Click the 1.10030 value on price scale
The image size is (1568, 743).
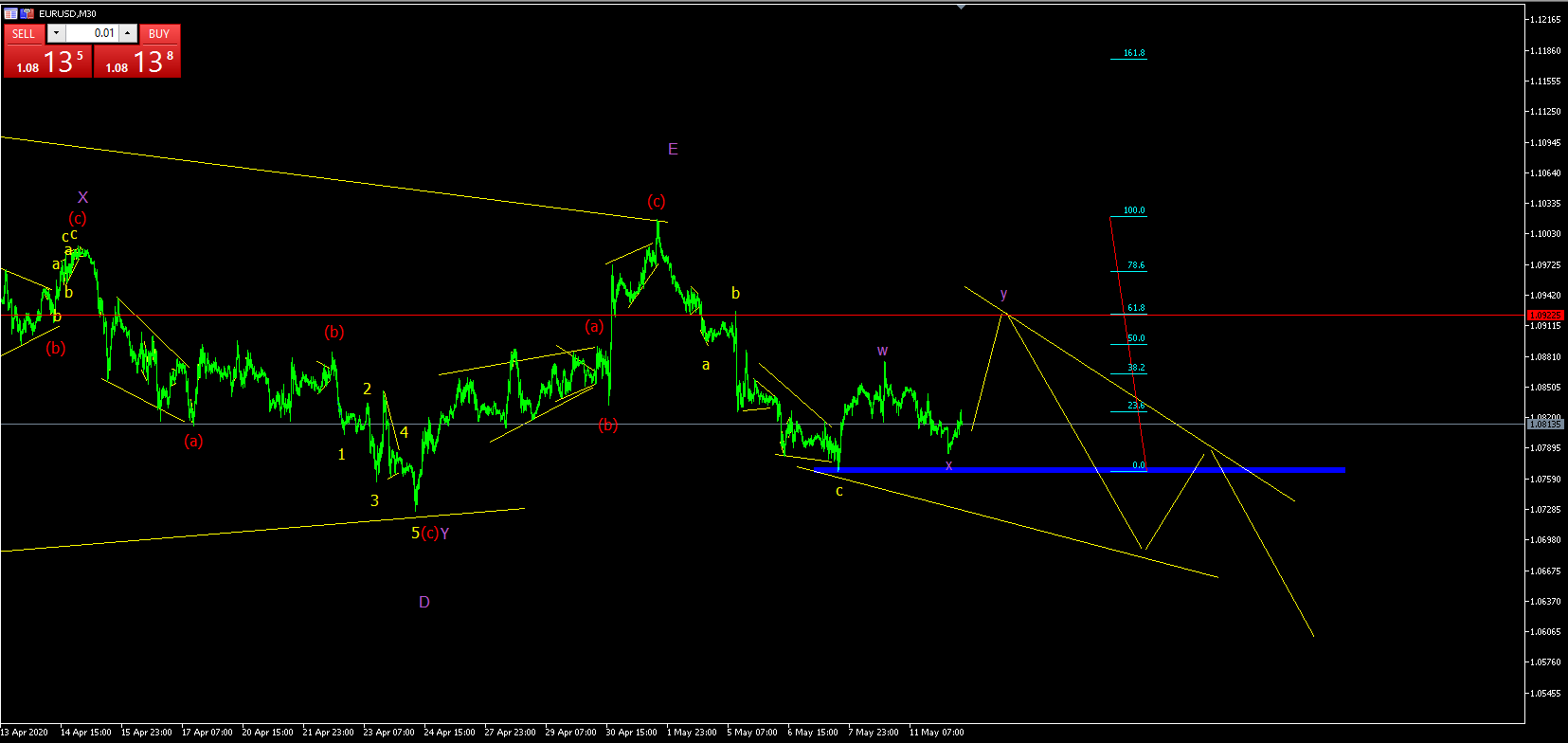point(1544,234)
